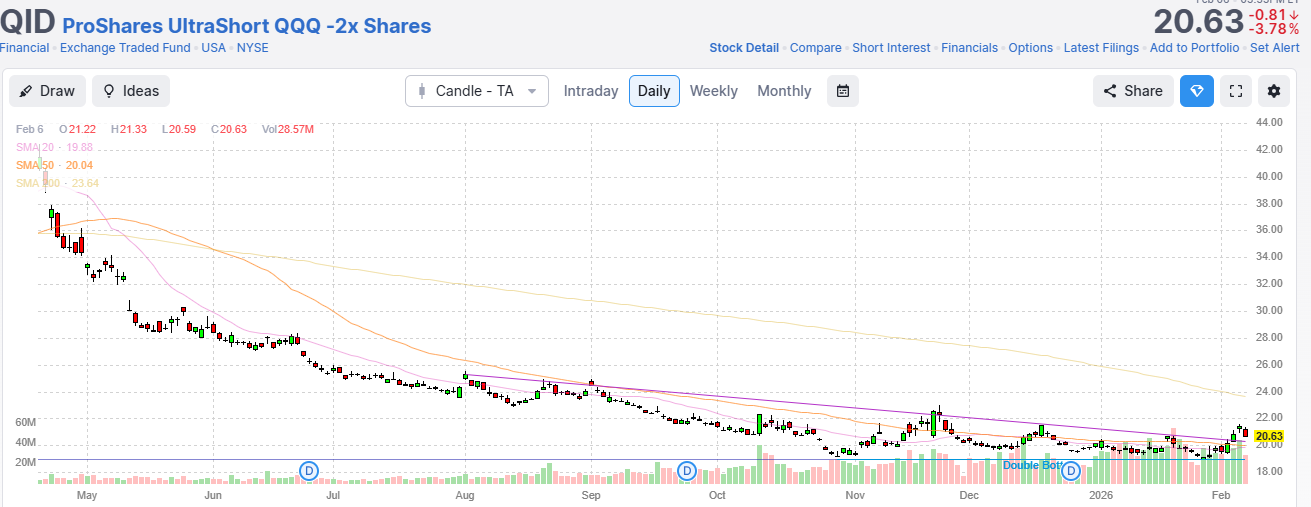Click the blue diamond premium icon
1311x507 pixels.
(x=1197, y=91)
